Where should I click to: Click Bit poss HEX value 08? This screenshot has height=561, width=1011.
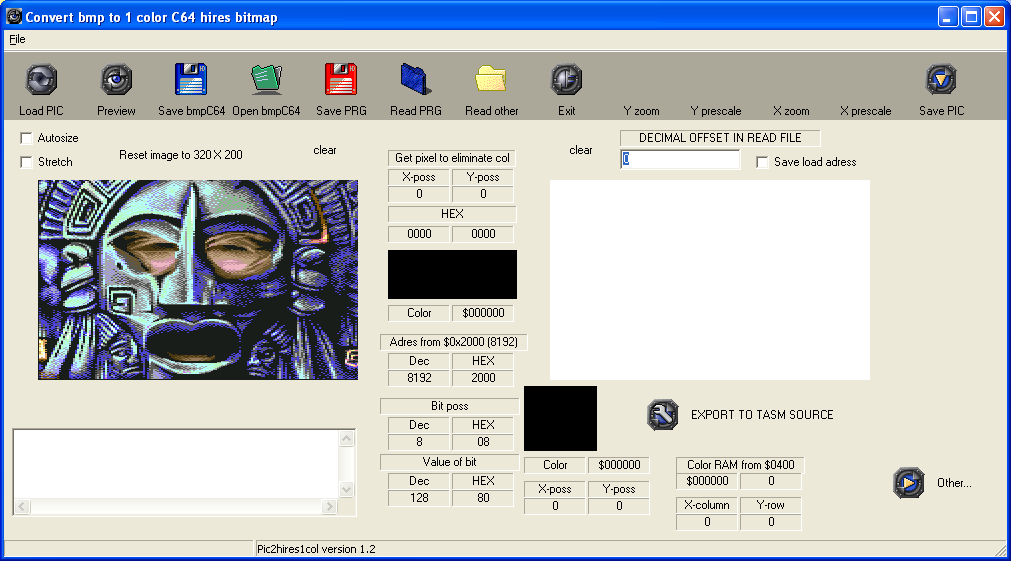click(x=483, y=442)
